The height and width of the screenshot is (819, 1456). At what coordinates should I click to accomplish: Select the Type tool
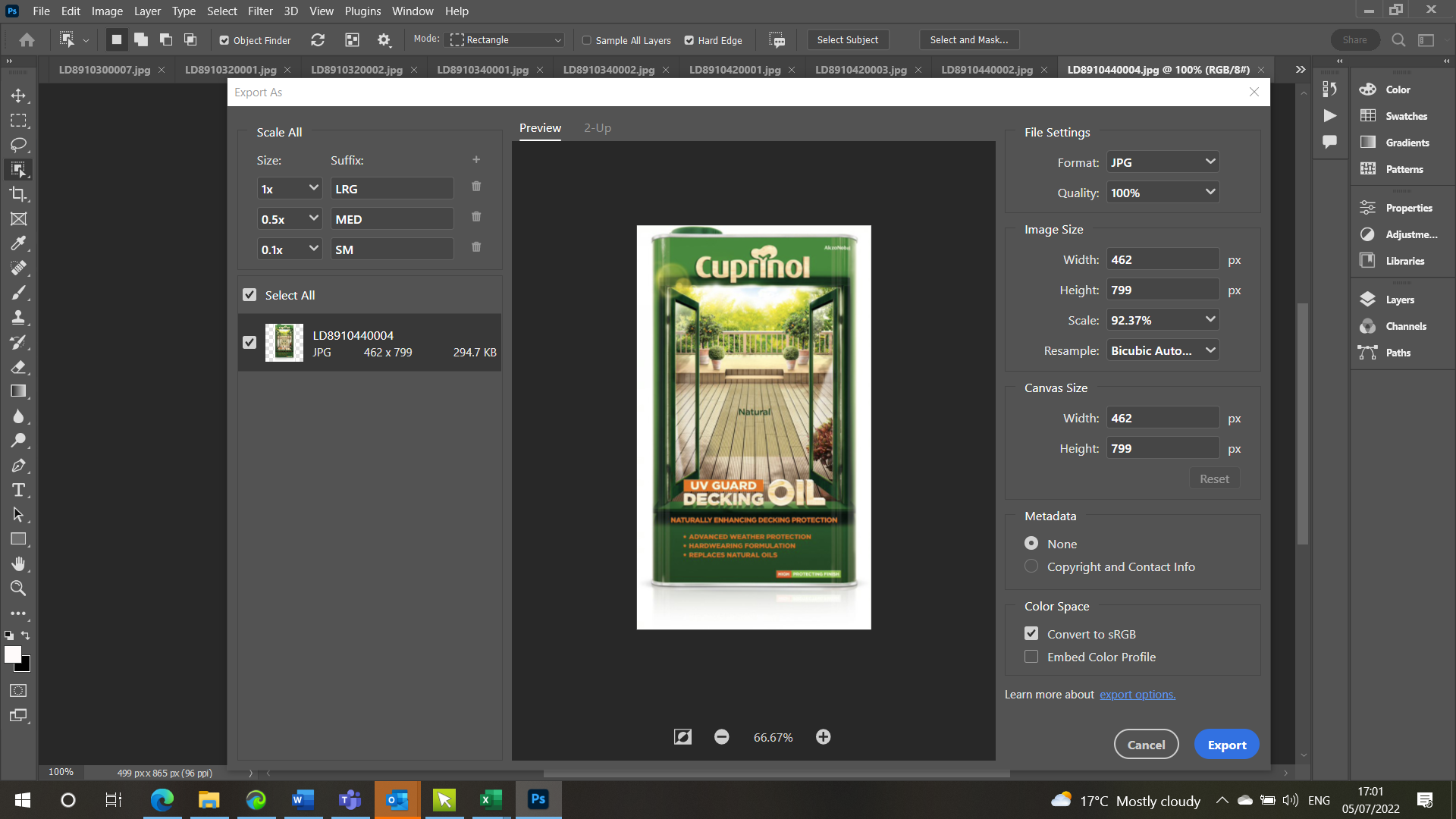click(19, 490)
